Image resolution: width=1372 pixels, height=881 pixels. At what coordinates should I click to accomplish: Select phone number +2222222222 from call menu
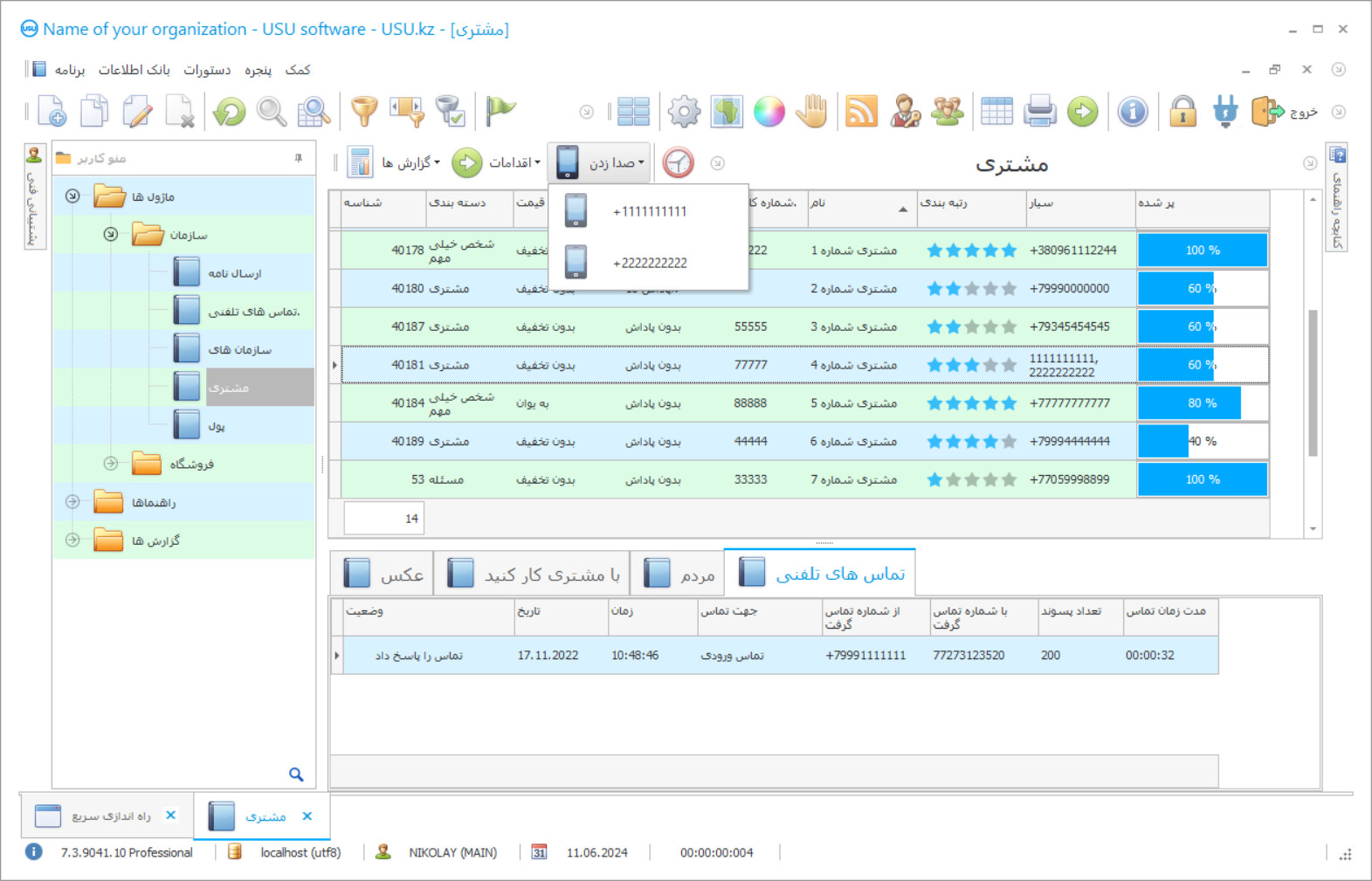[x=649, y=263]
